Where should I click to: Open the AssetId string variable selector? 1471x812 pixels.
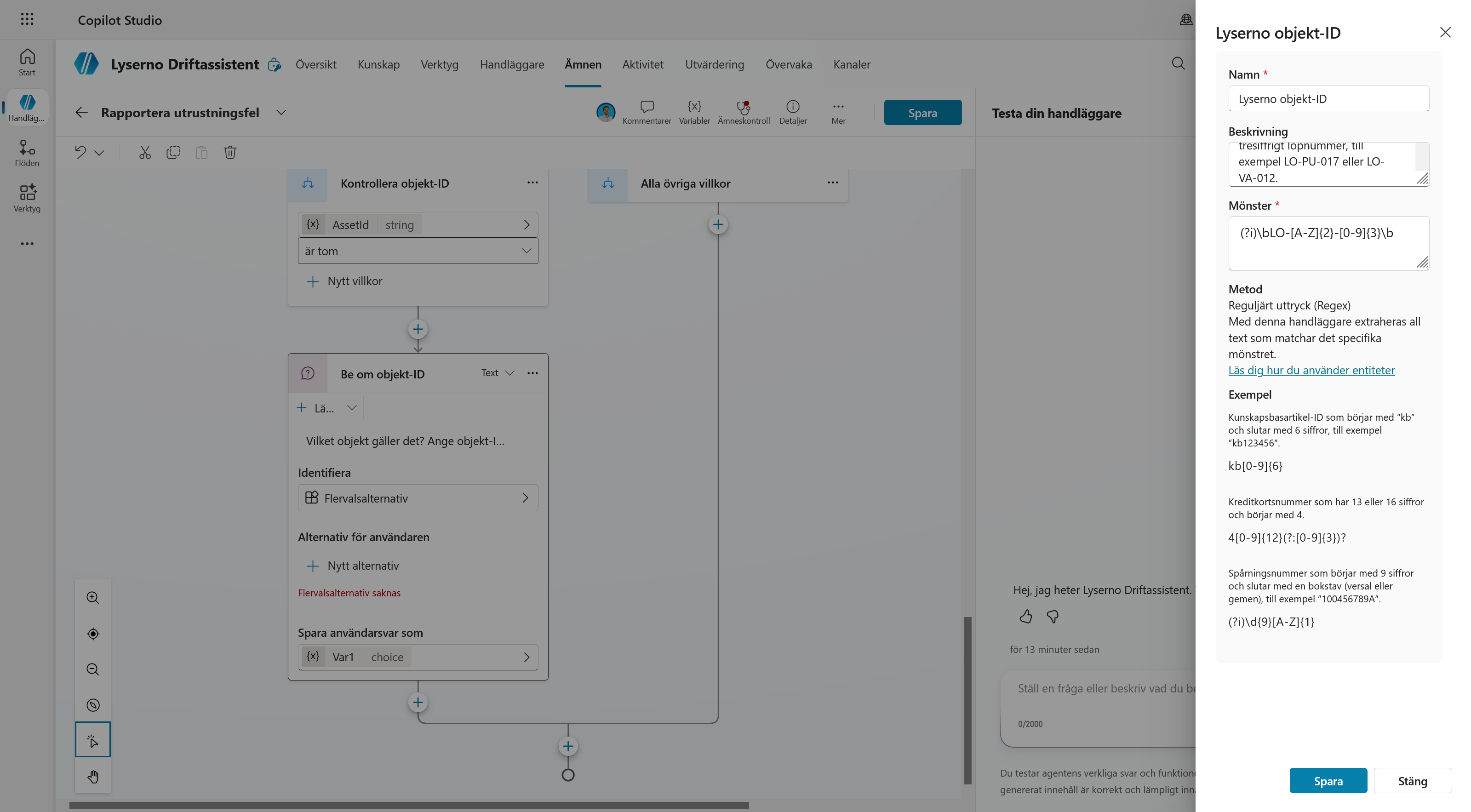pos(418,225)
